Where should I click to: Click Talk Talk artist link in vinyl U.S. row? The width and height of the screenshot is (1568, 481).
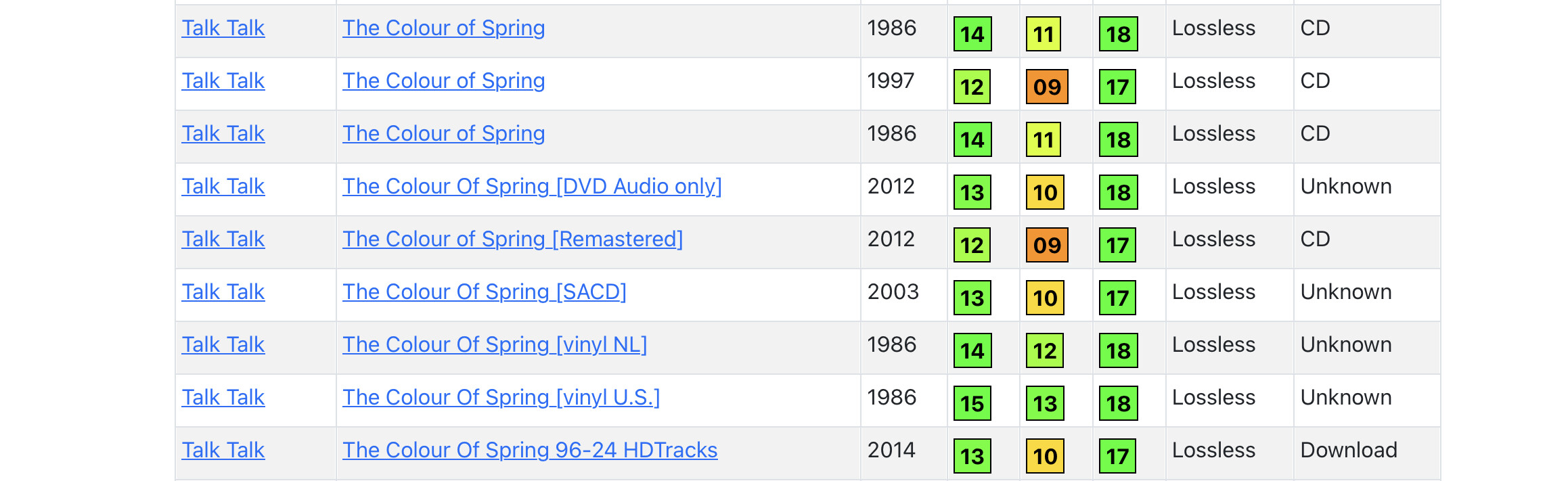pyautogui.click(x=223, y=397)
